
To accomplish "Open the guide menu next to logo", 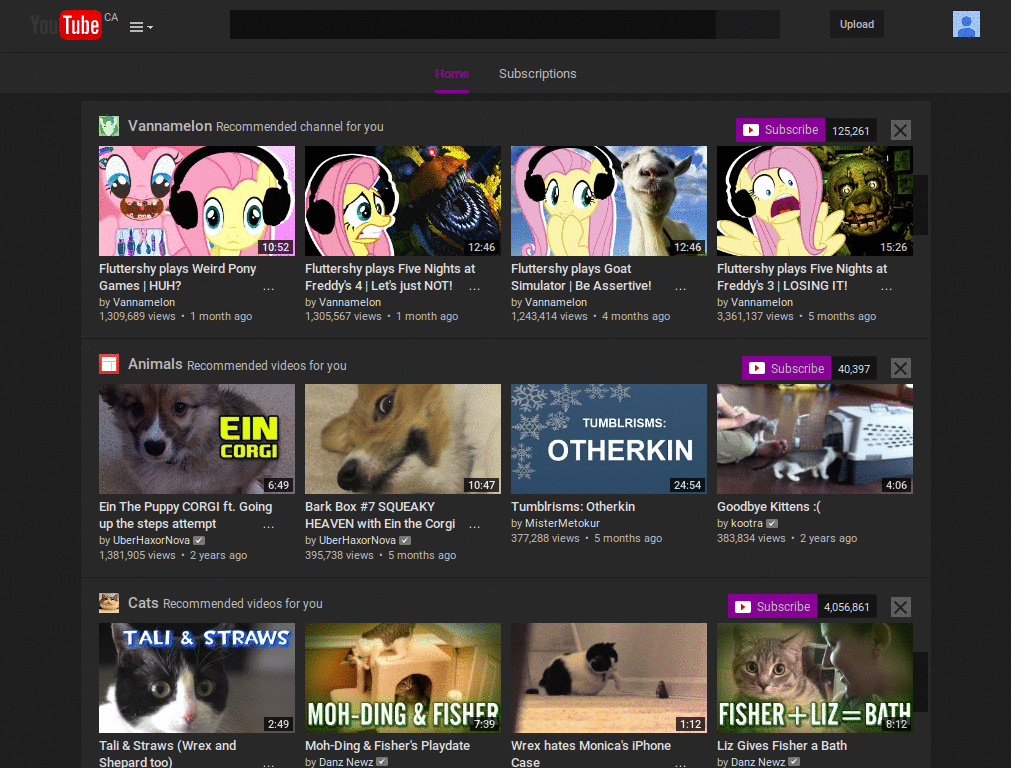I will [141, 27].
